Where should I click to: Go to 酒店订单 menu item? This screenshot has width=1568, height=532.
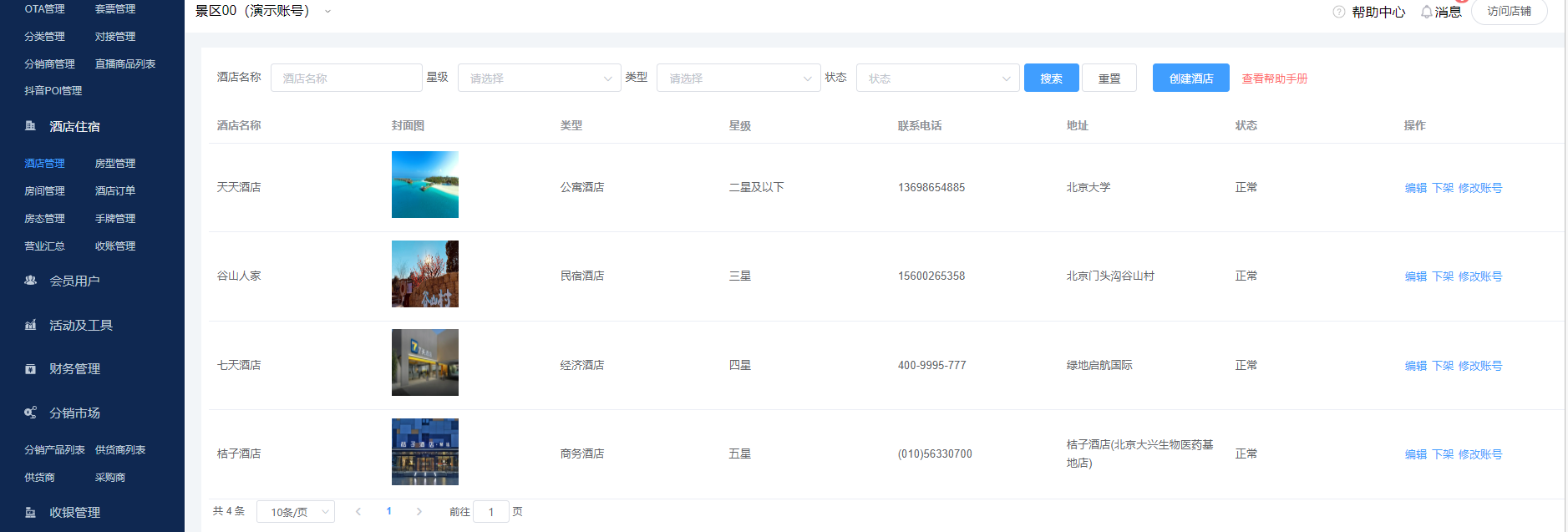pyautogui.click(x=115, y=191)
